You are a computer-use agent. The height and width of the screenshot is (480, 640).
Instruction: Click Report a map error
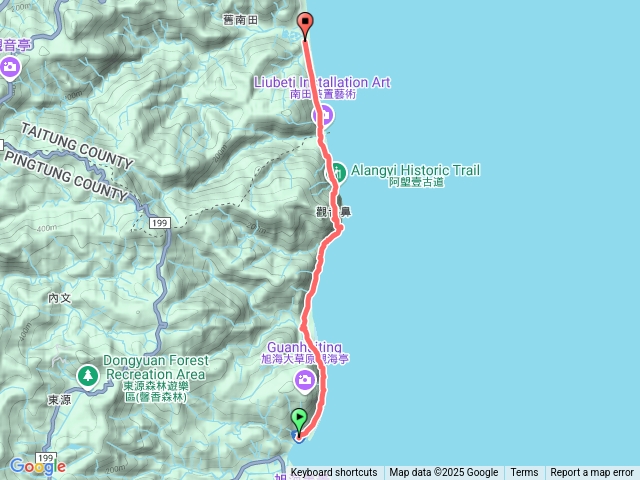[x=592, y=473]
